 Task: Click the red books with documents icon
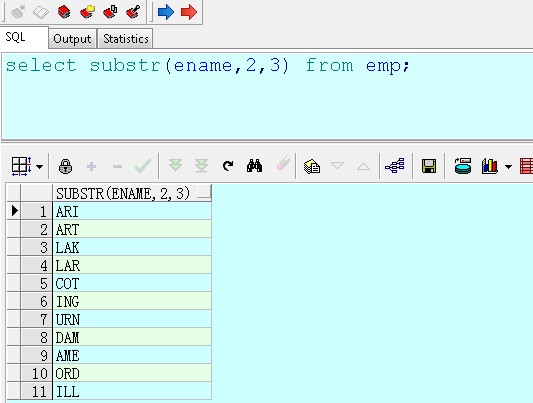click(110, 12)
